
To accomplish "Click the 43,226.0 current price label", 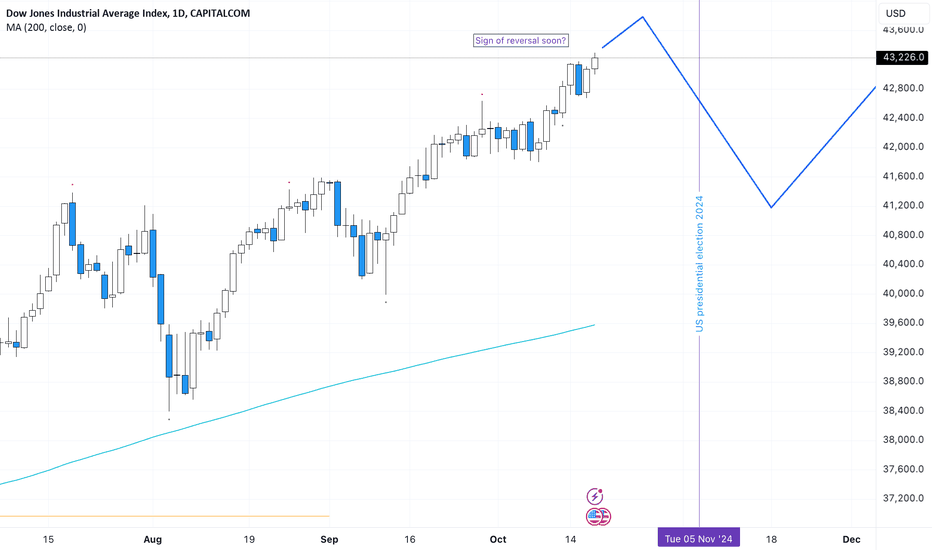I will [x=903, y=57].
